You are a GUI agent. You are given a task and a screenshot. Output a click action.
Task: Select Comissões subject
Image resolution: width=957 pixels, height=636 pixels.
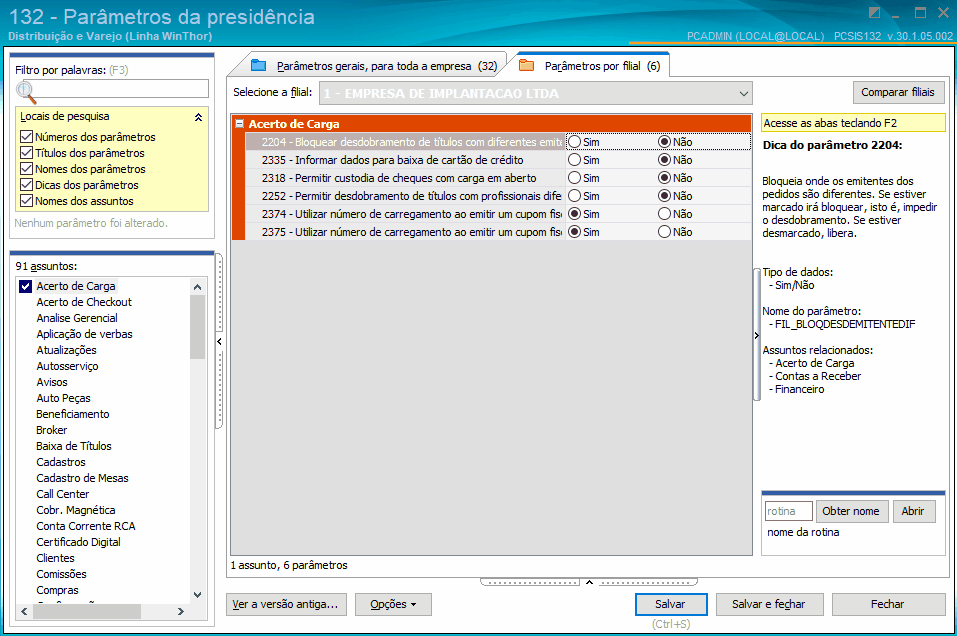click(x=61, y=574)
